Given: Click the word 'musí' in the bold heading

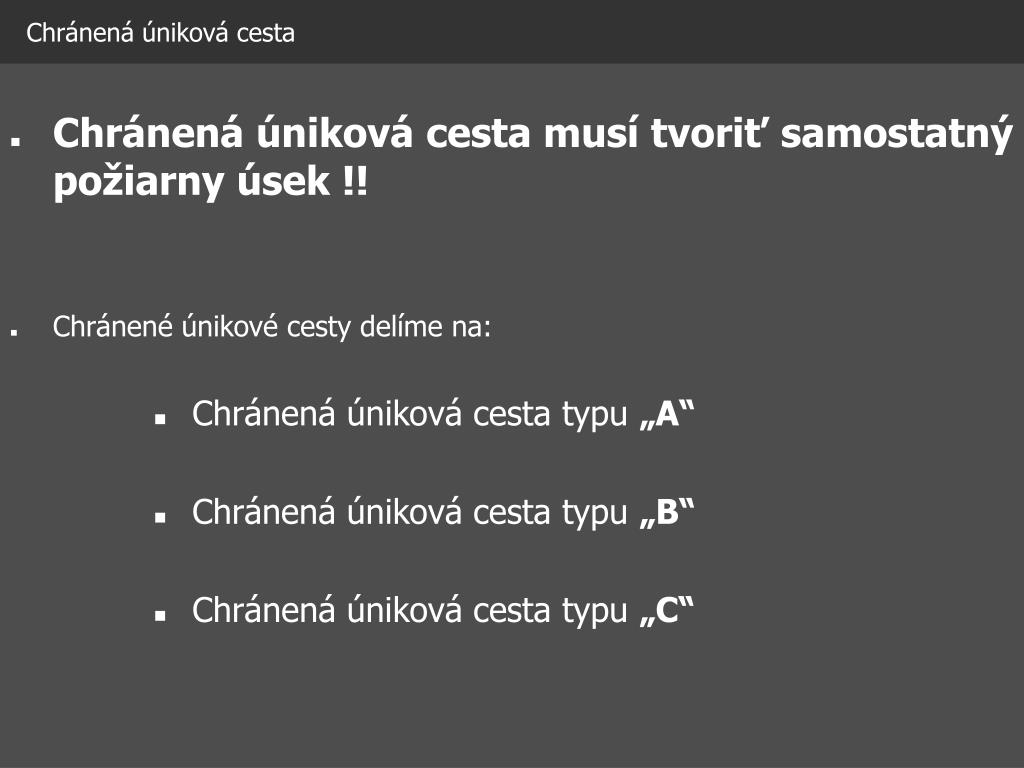Looking at the screenshot, I should pyautogui.click(x=590, y=133).
